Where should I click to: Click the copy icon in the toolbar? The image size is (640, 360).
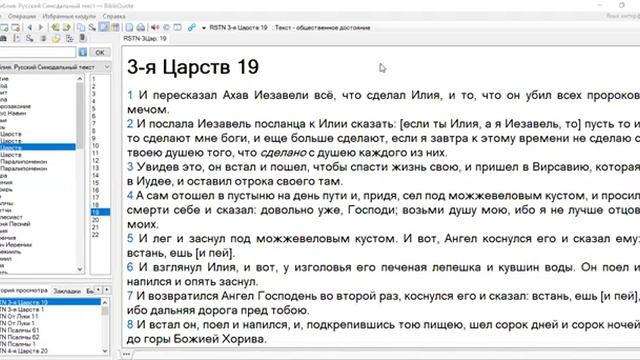pos(81,27)
